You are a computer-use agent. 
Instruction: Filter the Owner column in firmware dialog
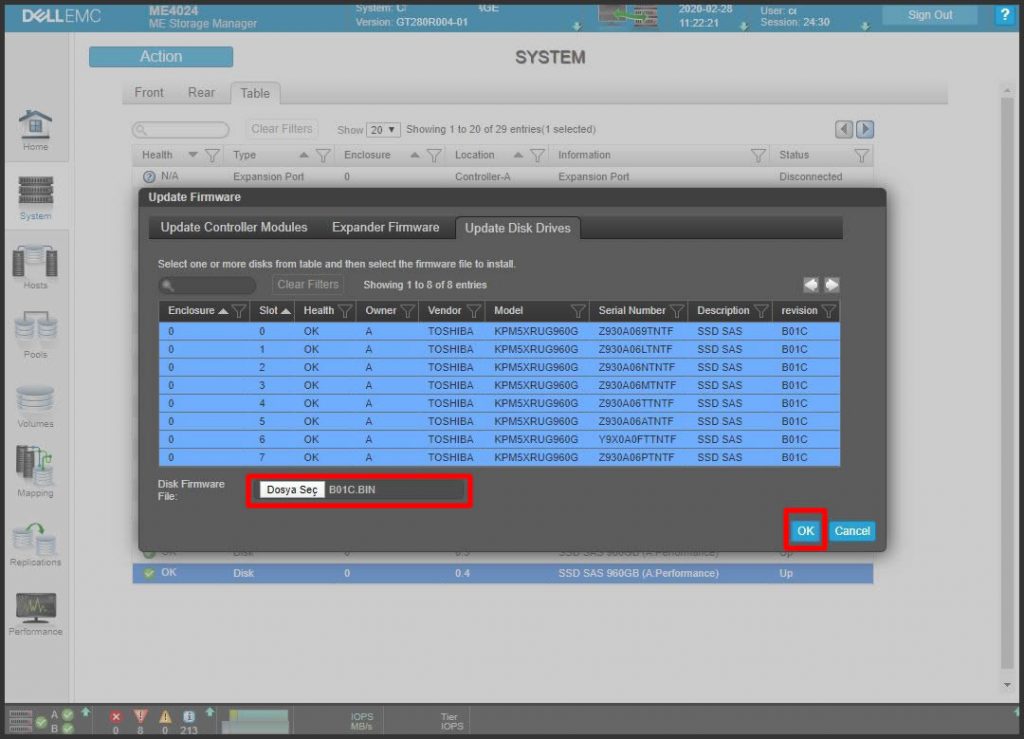pos(408,311)
